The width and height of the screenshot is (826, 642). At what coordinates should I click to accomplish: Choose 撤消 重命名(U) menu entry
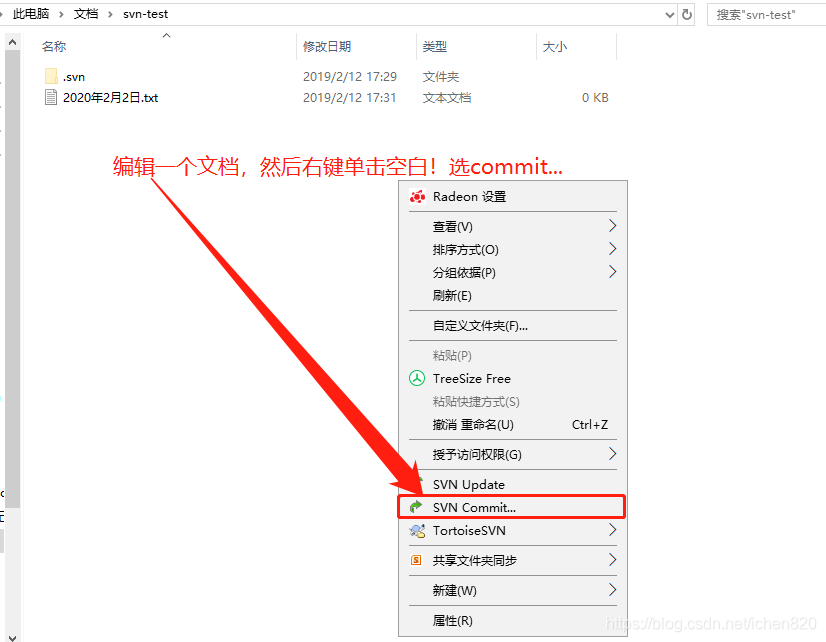tap(513, 424)
